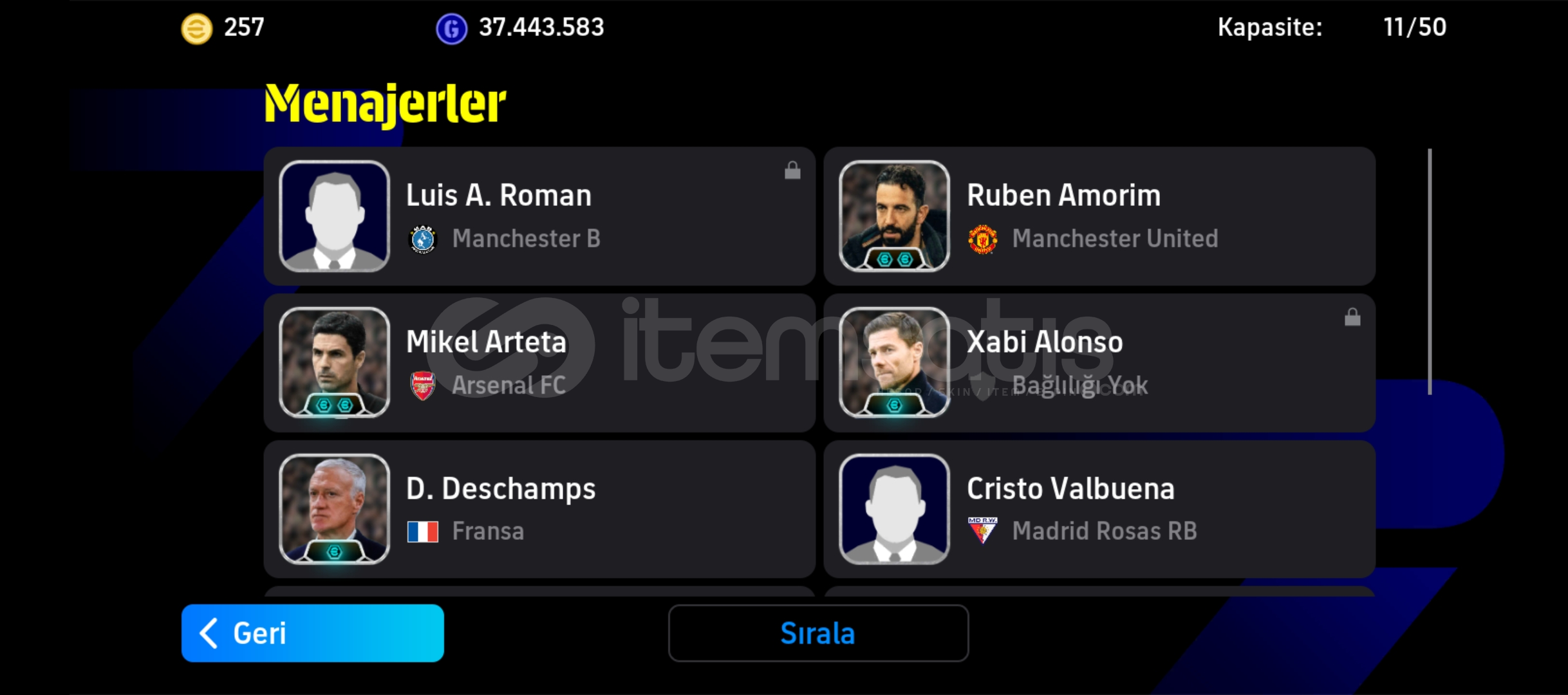Click the Arsenal FC club crest
Image resolution: width=1568 pixels, height=695 pixels.
point(423,386)
